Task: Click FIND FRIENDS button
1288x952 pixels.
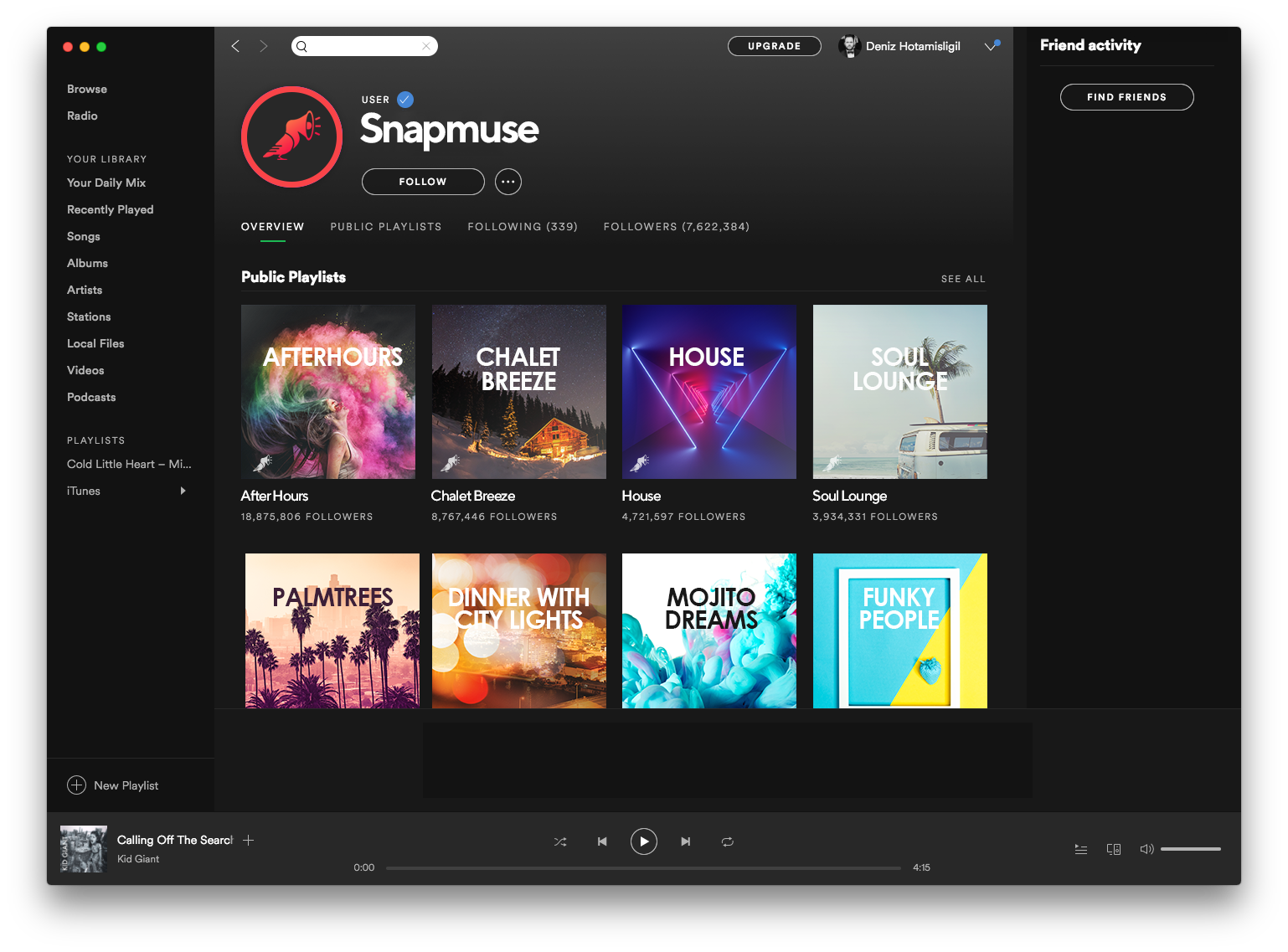Action: coord(1127,97)
